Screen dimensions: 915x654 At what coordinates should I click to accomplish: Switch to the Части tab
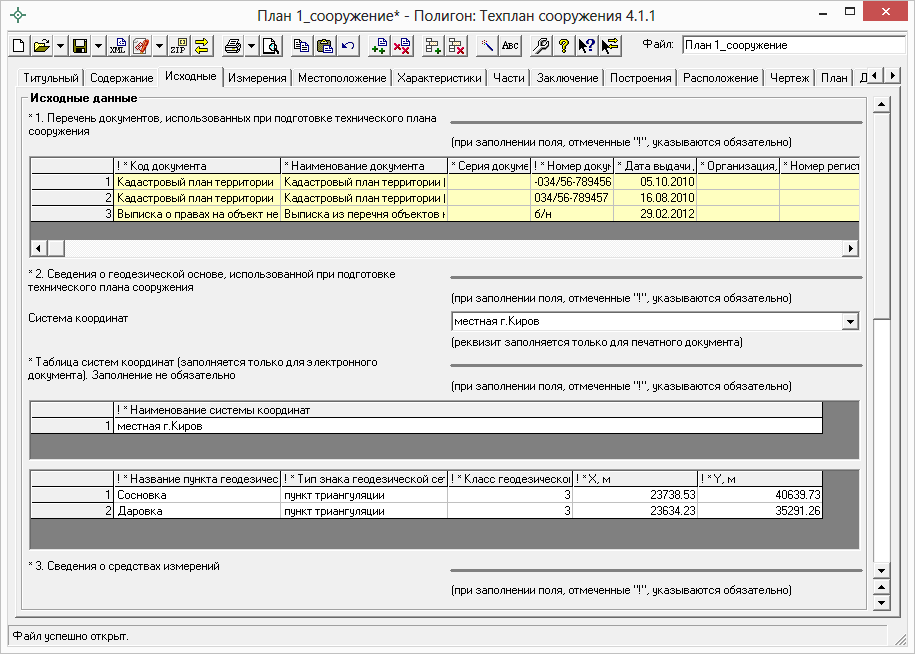pos(509,78)
